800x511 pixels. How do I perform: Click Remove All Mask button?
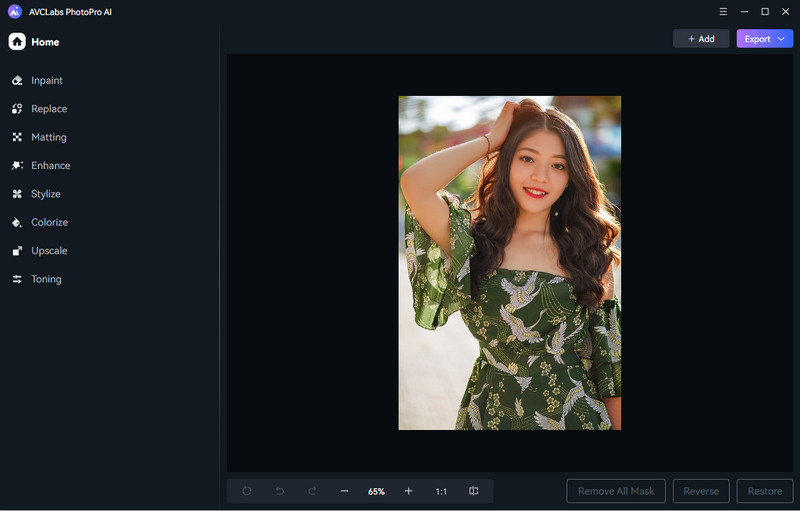coord(616,491)
